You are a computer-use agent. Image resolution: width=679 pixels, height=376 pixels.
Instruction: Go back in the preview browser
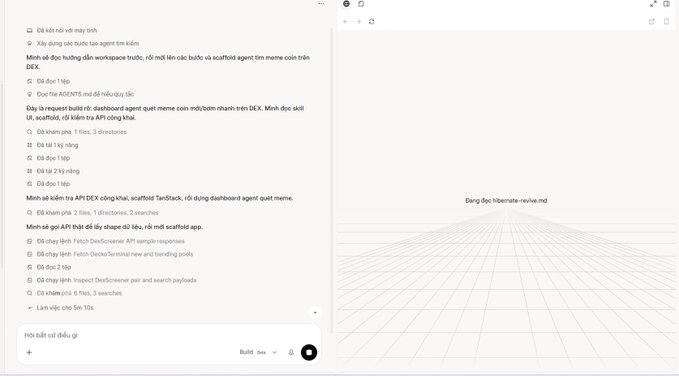(346, 21)
